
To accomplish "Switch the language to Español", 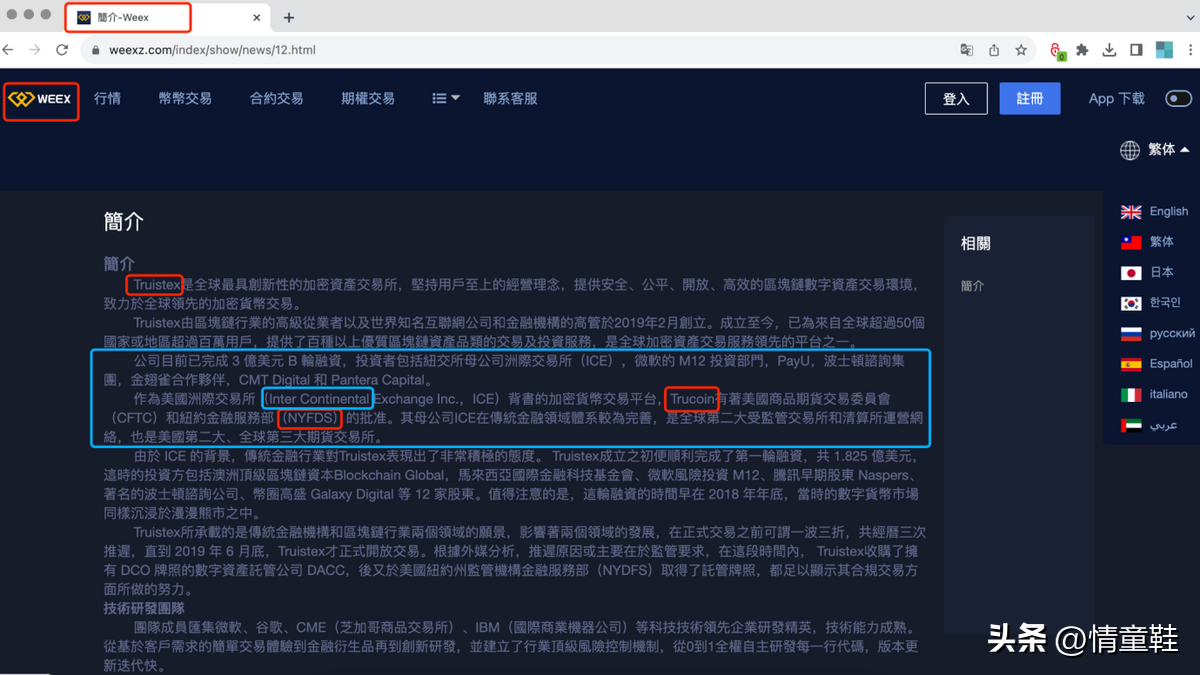I will pos(1171,364).
